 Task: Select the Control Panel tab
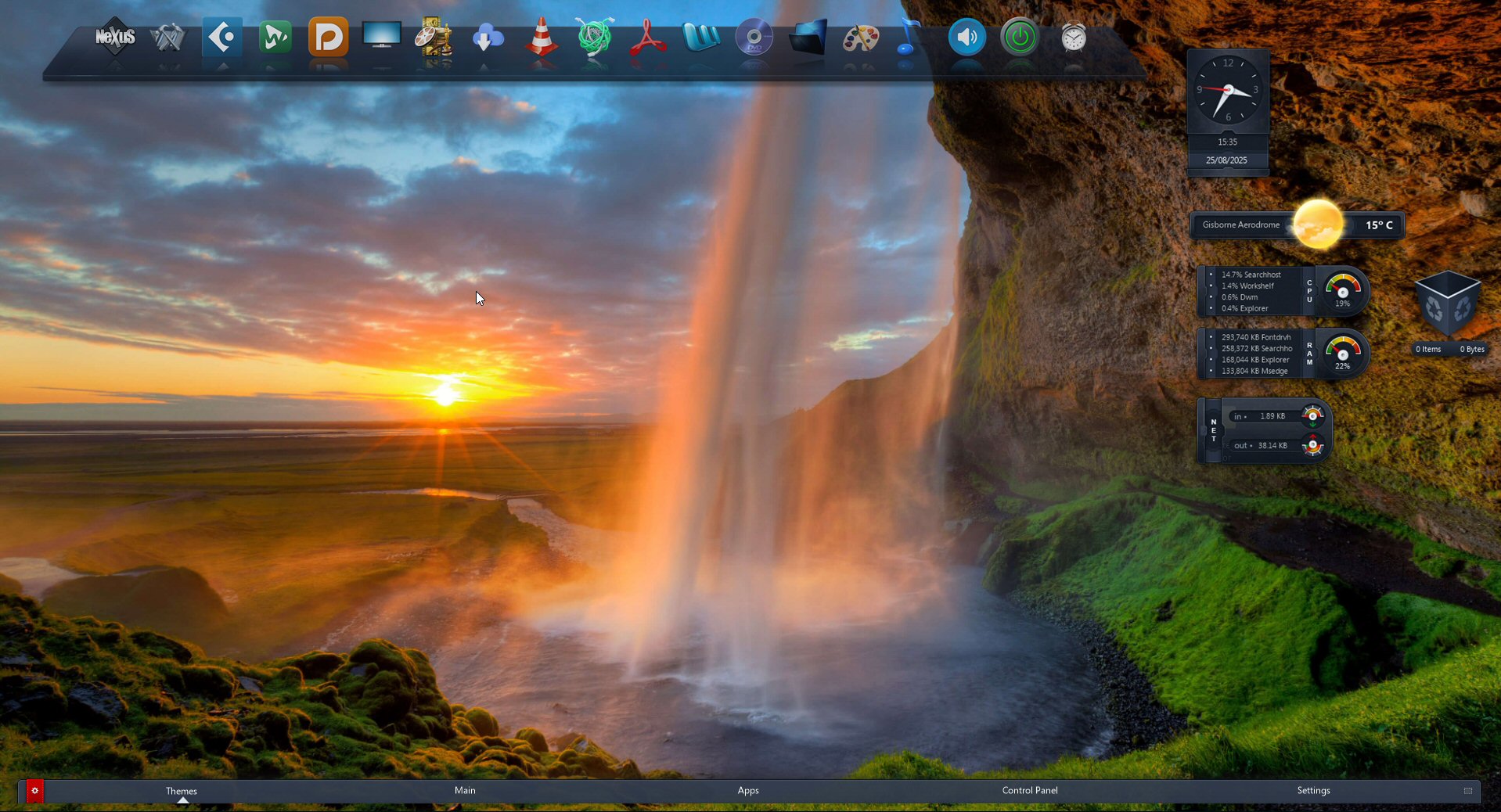click(x=1030, y=790)
